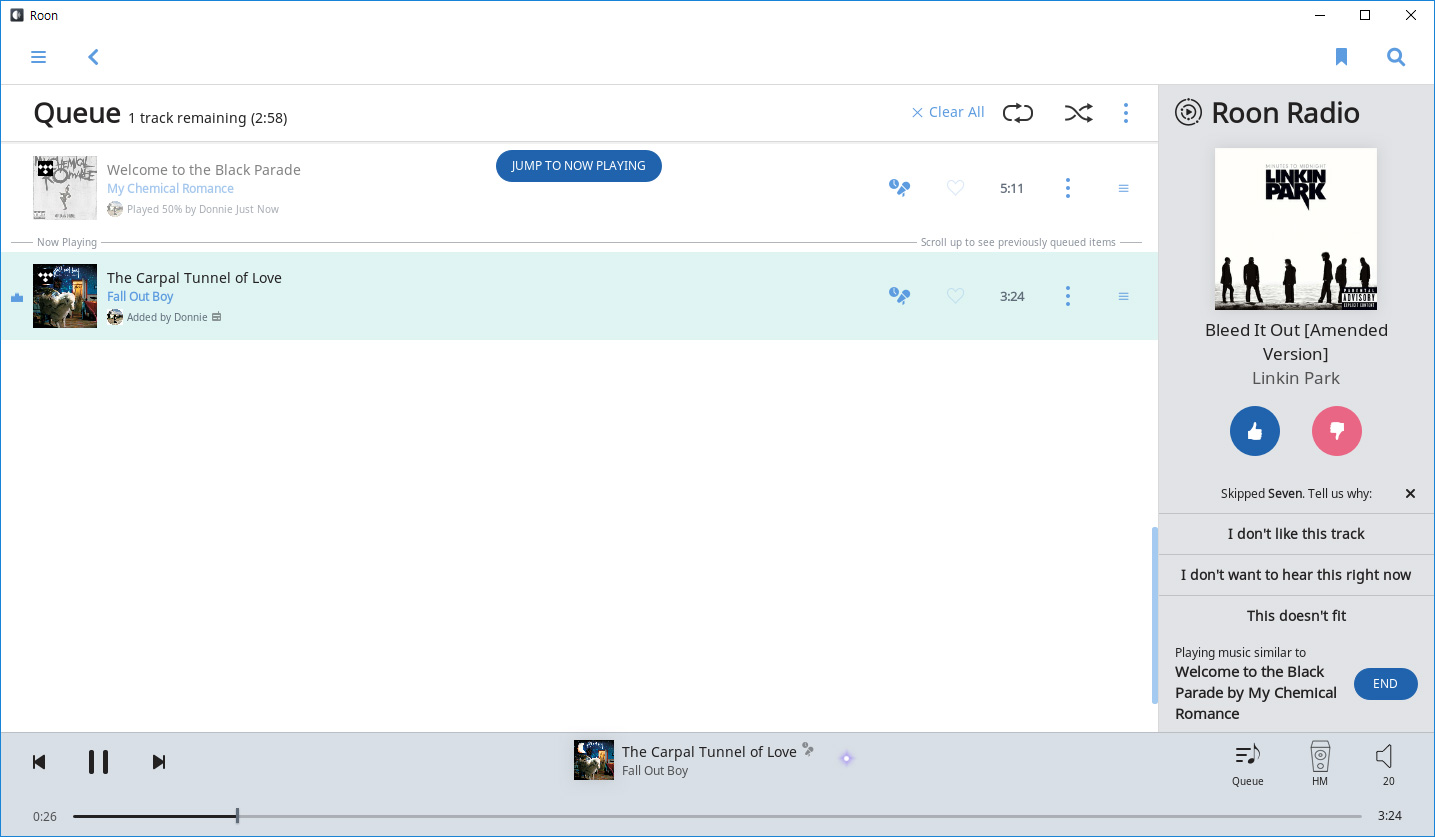
Task: Click the scrollbar beside the queue
Action: [1154, 616]
